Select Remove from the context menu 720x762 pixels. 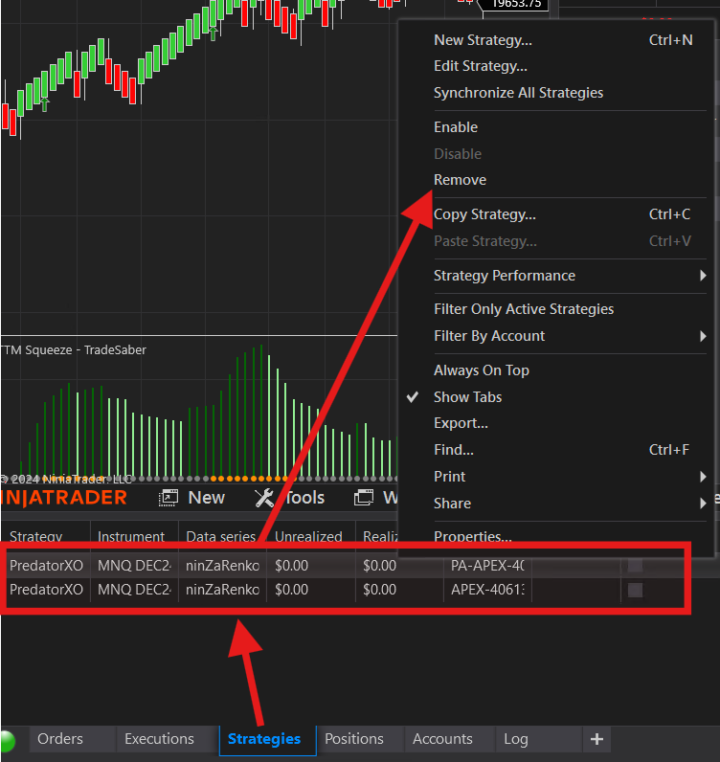(x=460, y=180)
